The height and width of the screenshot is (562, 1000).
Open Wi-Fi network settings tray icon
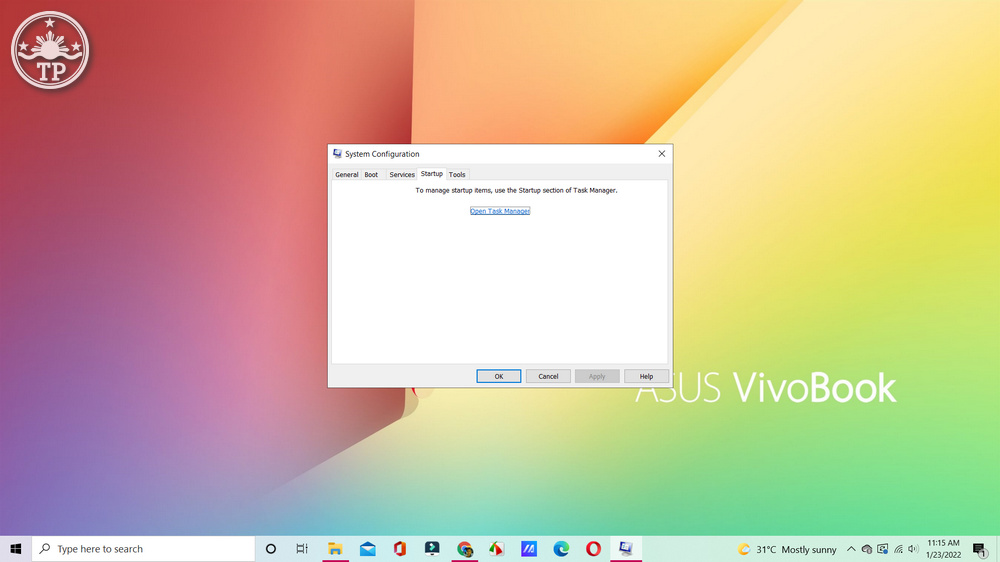tap(898, 549)
